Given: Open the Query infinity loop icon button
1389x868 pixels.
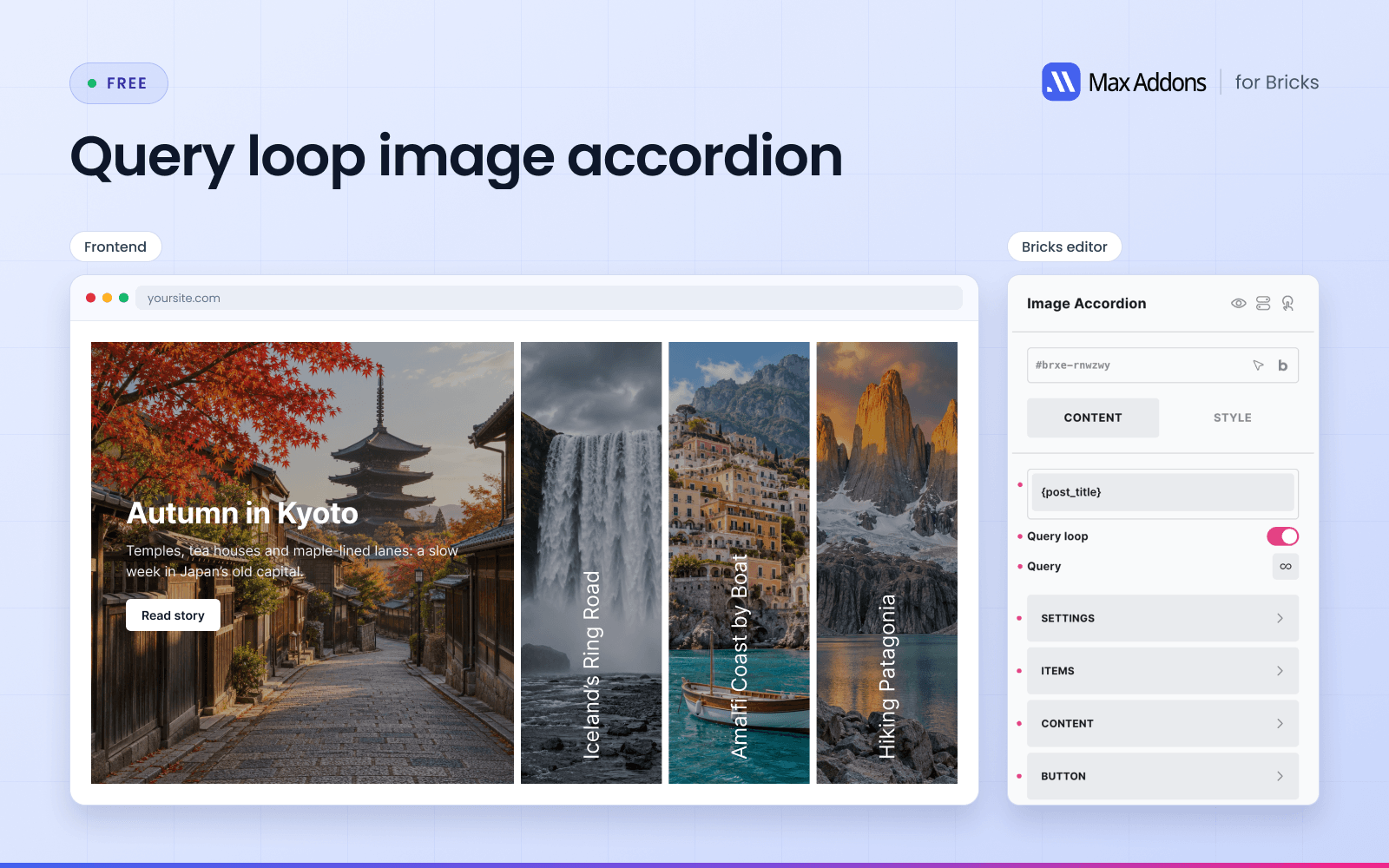Looking at the screenshot, I should (x=1286, y=566).
